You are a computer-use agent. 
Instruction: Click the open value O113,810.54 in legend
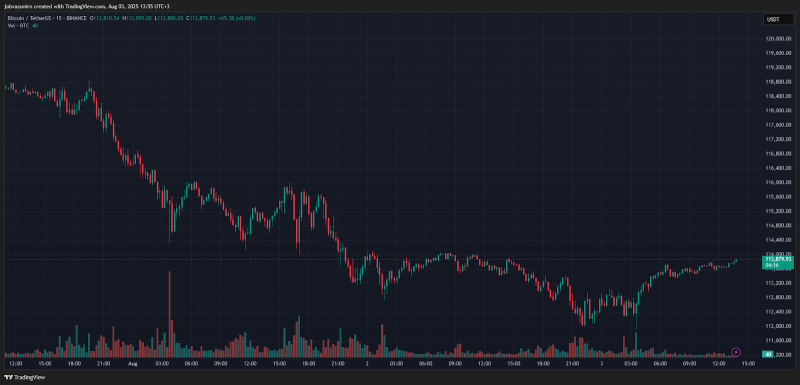click(x=105, y=18)
